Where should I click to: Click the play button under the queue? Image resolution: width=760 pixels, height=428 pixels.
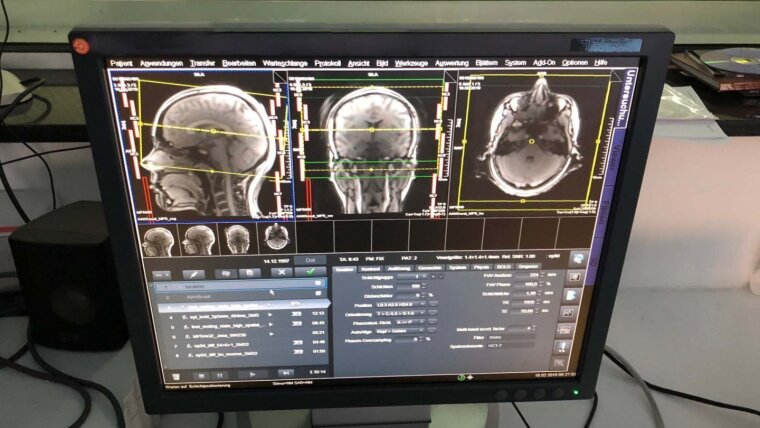(x=252, y=374)
